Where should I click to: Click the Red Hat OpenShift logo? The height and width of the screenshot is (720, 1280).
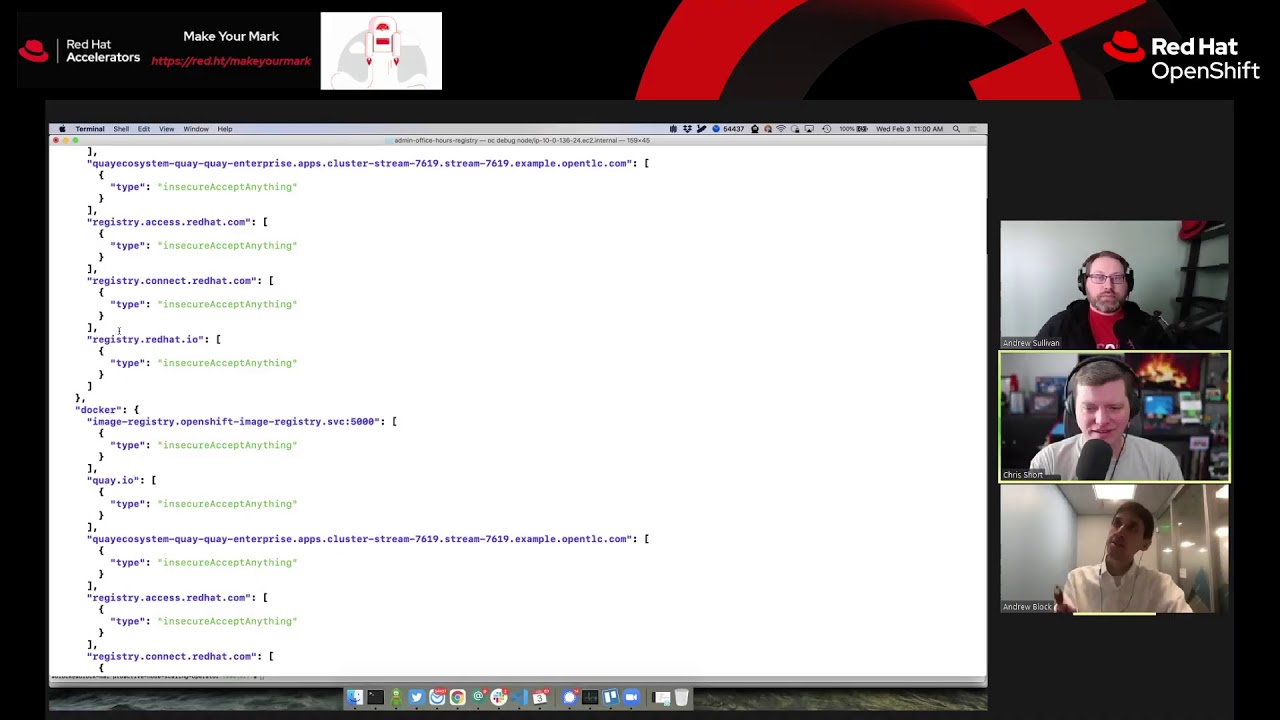click(x=1181, y=56)
